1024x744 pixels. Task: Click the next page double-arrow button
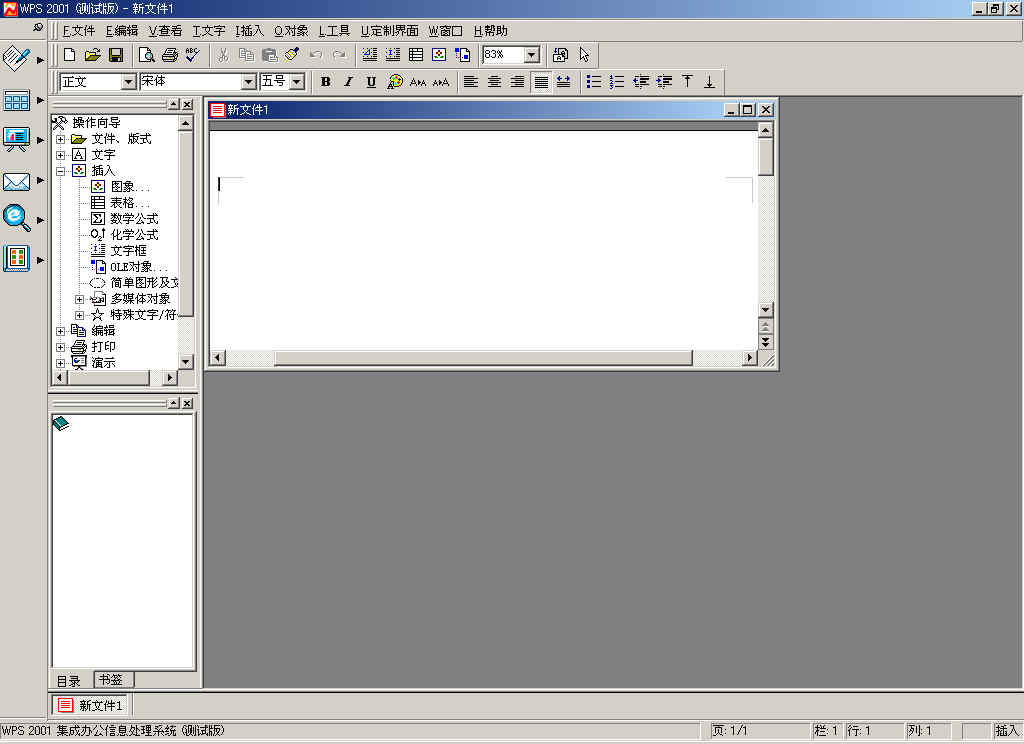pyautogui.click(x=765, y=342)
